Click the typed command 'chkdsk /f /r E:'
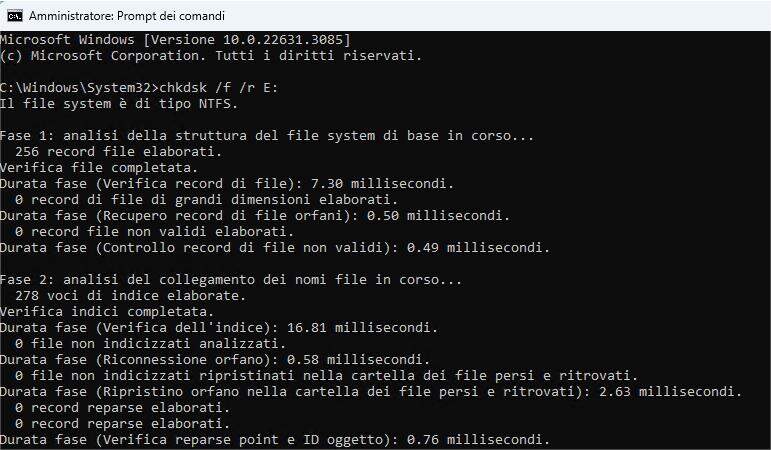Viewport: 771px width, 450px height. click(218, 88)
